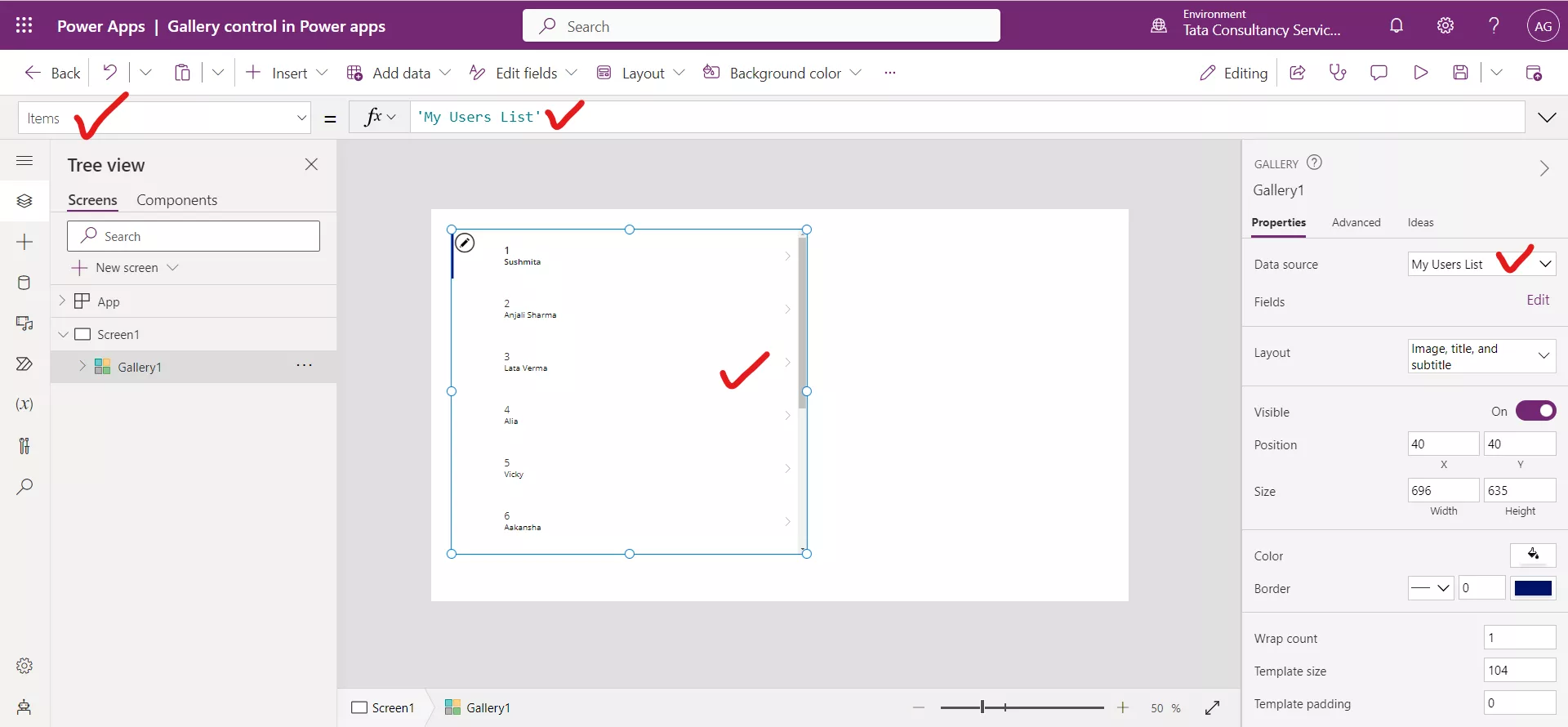This screenshot has width=1568, height=727.
Task: Open Power Automate icon in left rail
Action: coord(24,363)
